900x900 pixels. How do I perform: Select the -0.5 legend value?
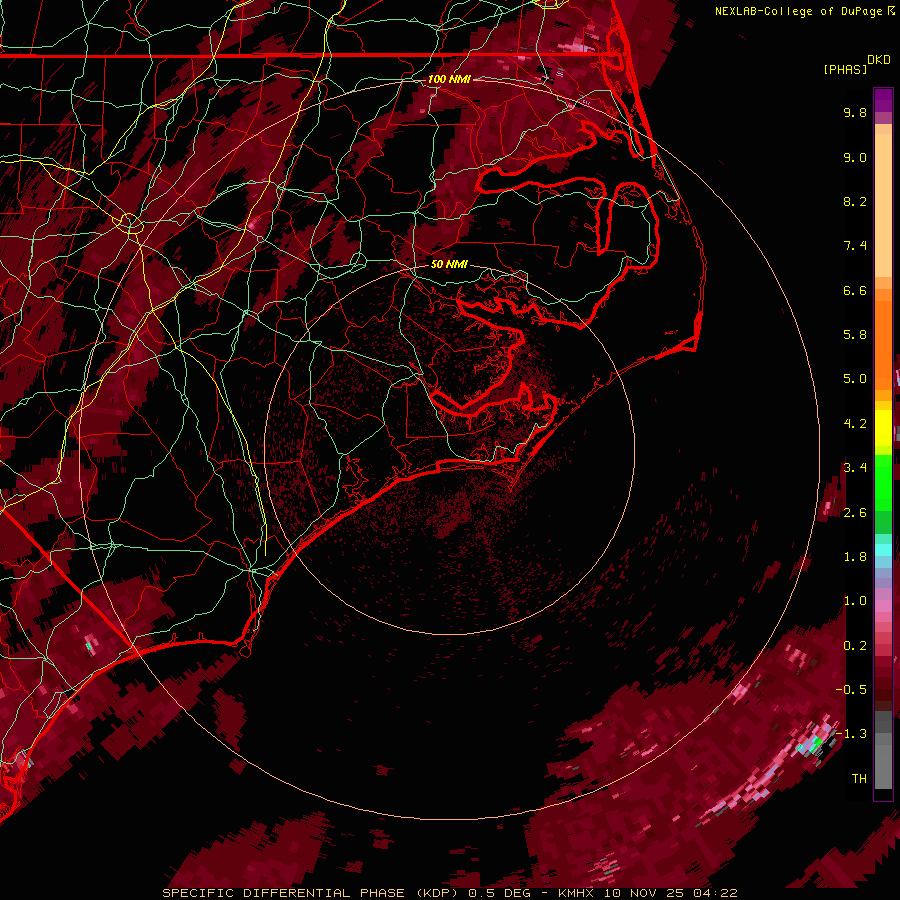pos(851,690)
